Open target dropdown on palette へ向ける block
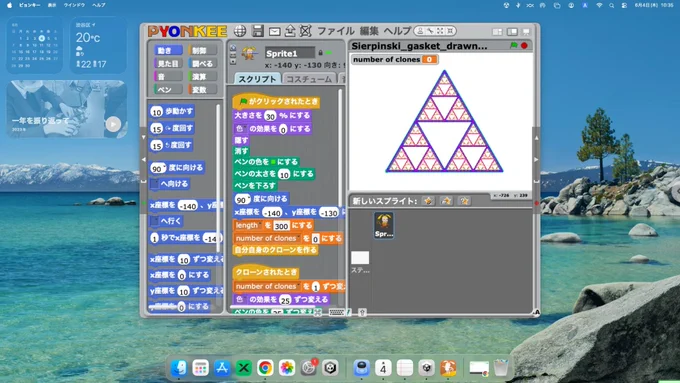Viewport: 680px width, 383px height. click(154, 184)
